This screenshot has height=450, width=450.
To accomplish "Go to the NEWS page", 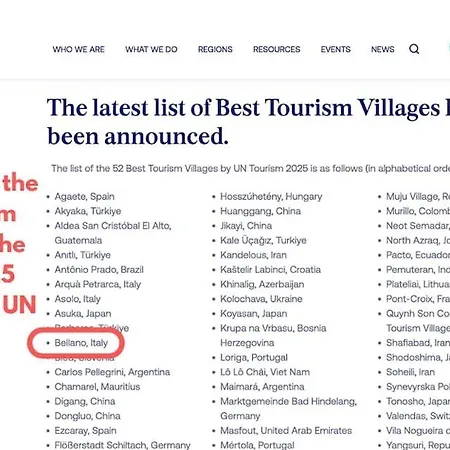I will pos(383,49).
